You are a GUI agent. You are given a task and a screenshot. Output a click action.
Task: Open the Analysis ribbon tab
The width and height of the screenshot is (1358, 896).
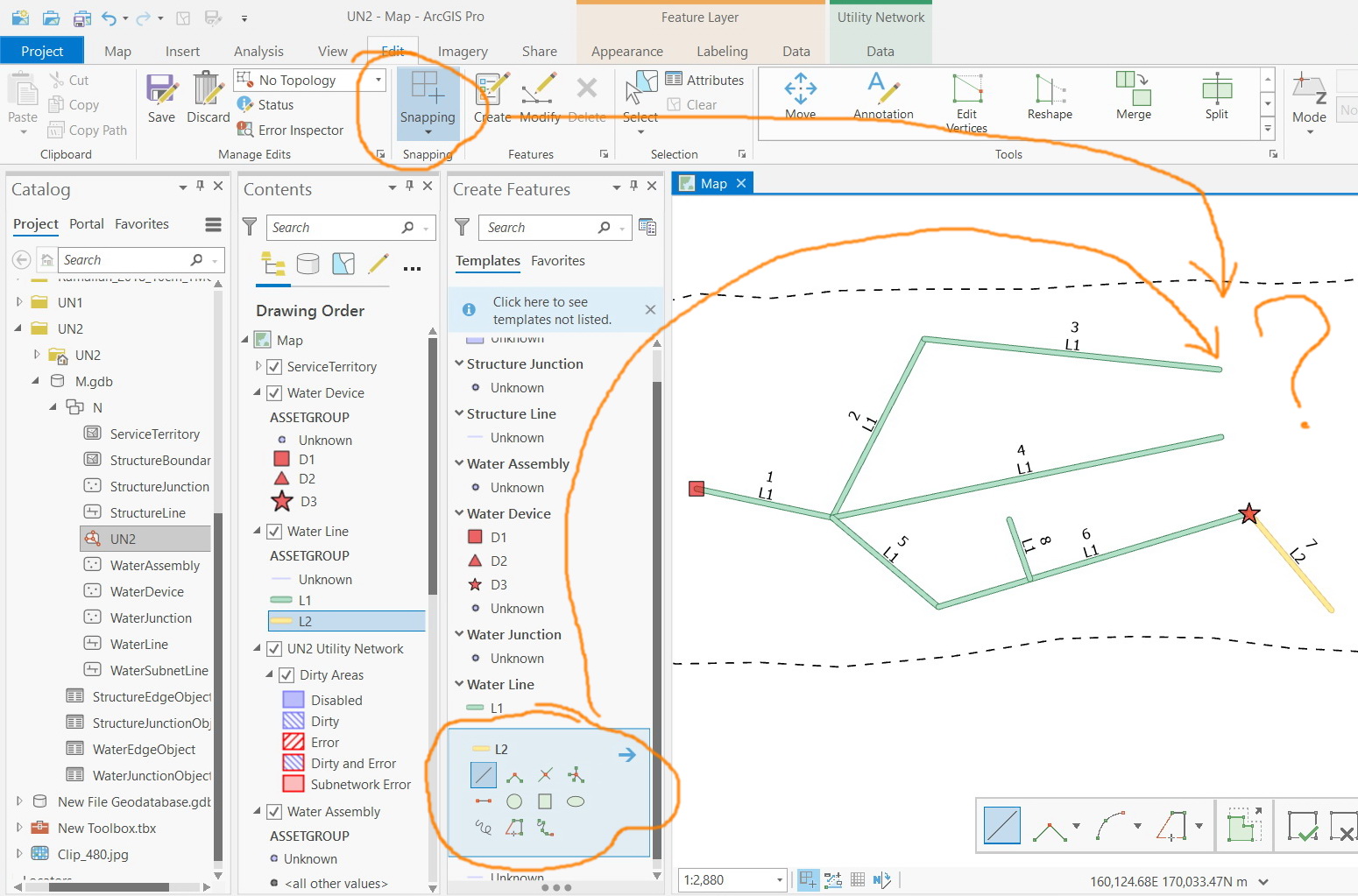click(x=258, y=52)
